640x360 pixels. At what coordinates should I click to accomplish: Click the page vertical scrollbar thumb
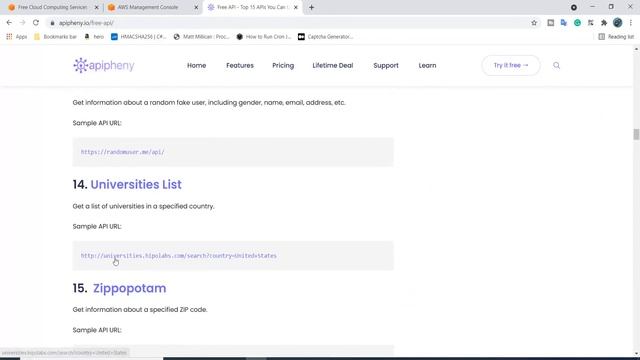pos(636,134)
